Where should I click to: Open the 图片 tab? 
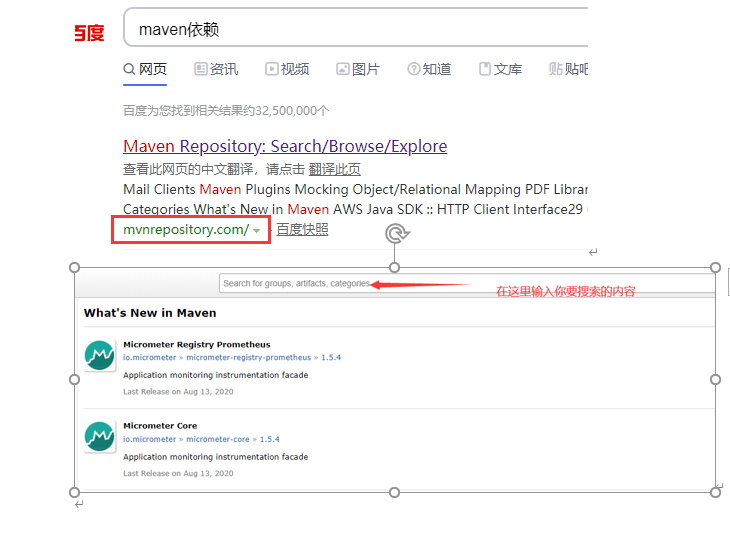[x=358, y=69]
